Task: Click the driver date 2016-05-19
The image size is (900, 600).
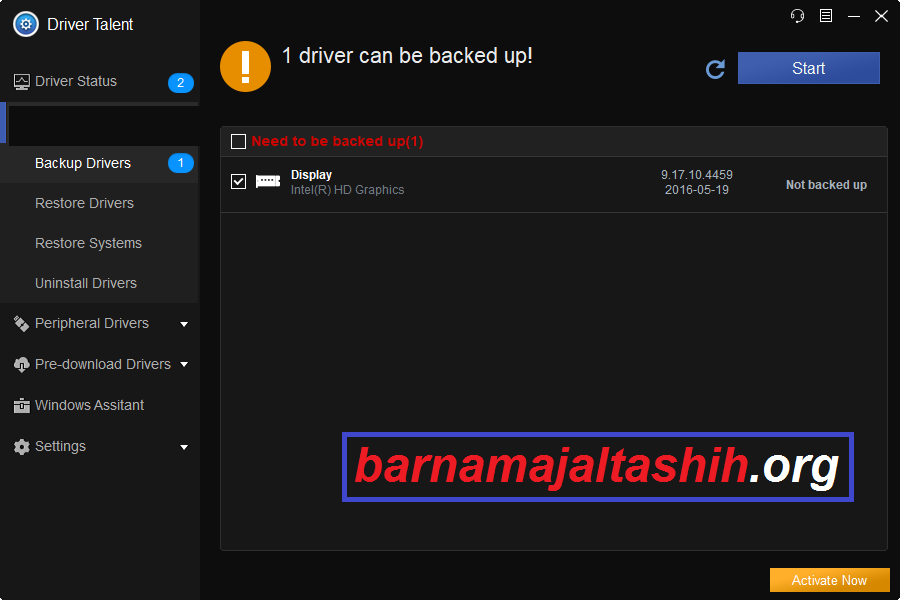Action: click(x=697, y=190)
